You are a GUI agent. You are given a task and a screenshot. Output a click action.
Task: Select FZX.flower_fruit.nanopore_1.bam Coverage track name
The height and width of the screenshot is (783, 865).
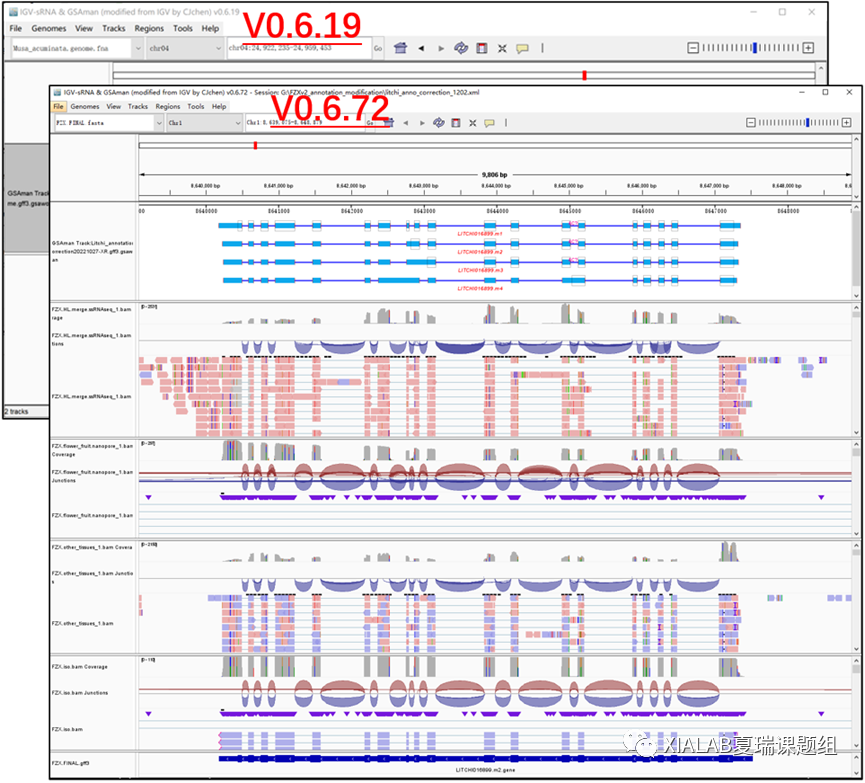point(93,450)
